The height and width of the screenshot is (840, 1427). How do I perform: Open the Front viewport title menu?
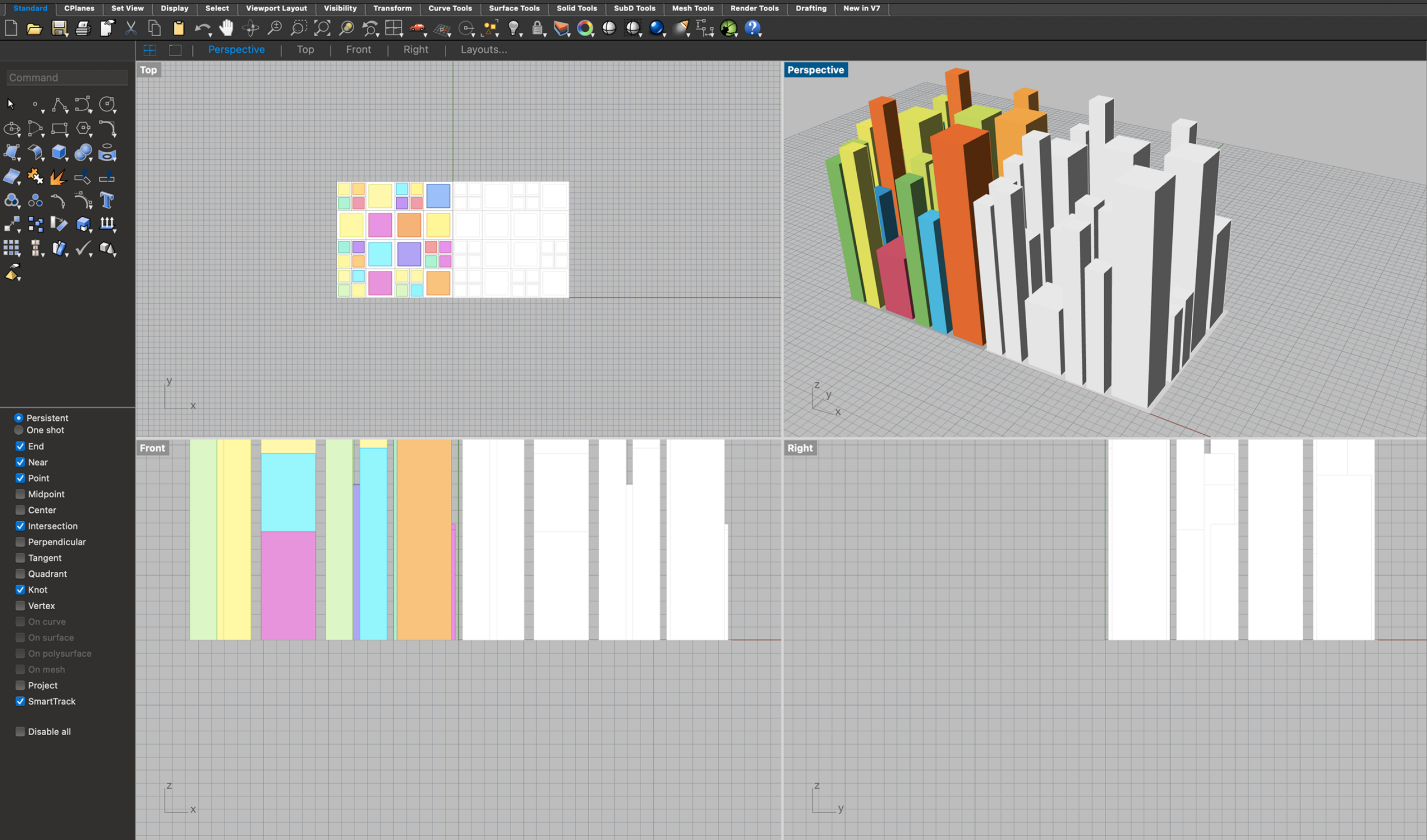tap(152, 448)
